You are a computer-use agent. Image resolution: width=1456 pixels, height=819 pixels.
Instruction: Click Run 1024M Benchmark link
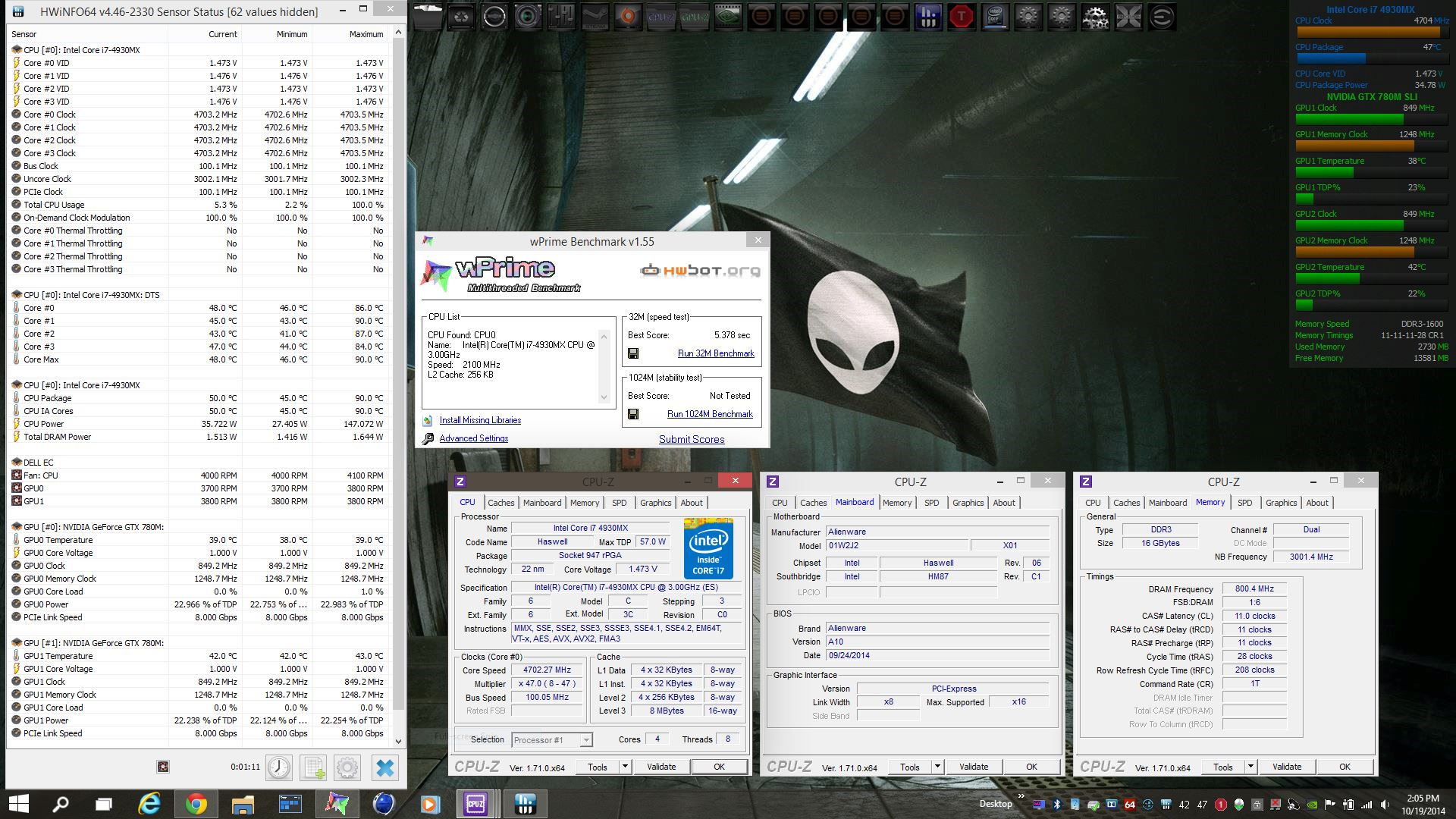710,414
